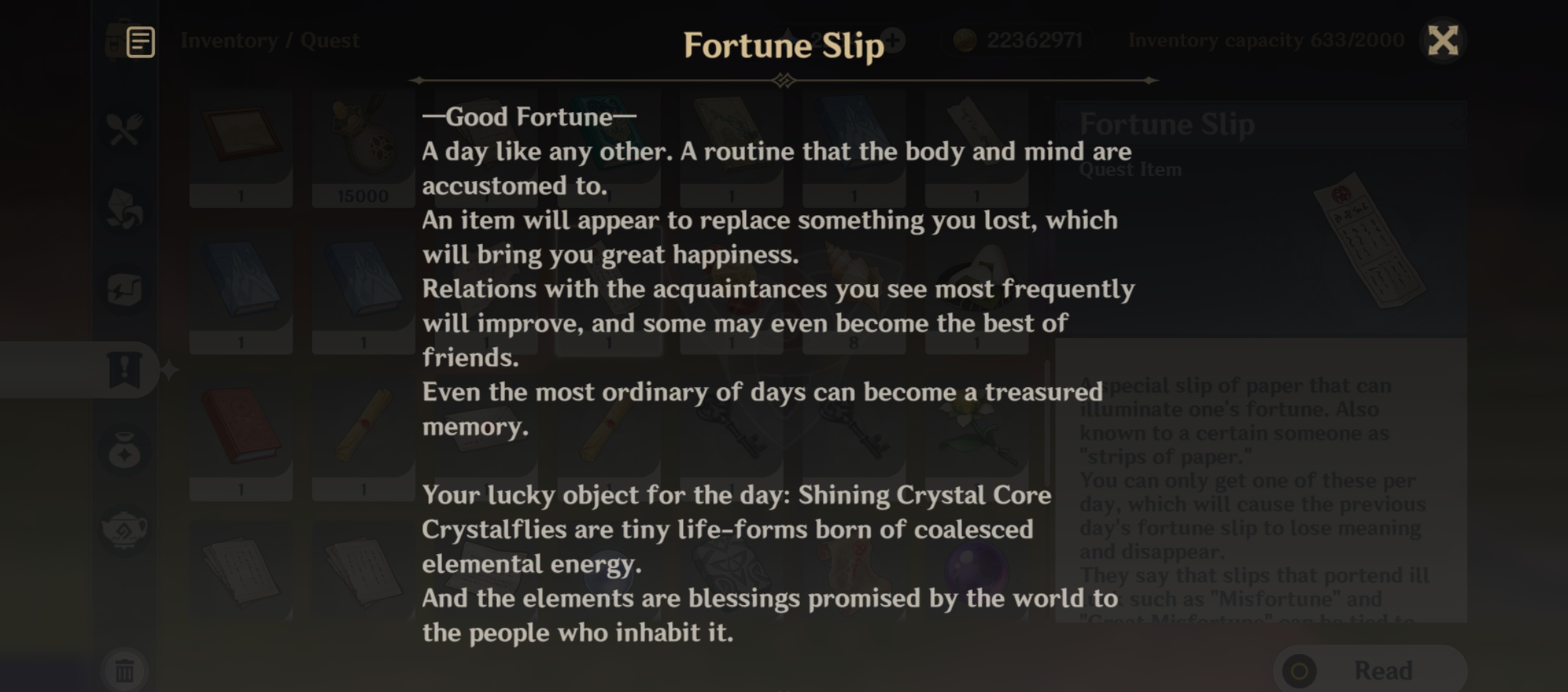Click the plus icon beside the currency counter
This screenshot has height=692, width=1568.
point(894,41)
